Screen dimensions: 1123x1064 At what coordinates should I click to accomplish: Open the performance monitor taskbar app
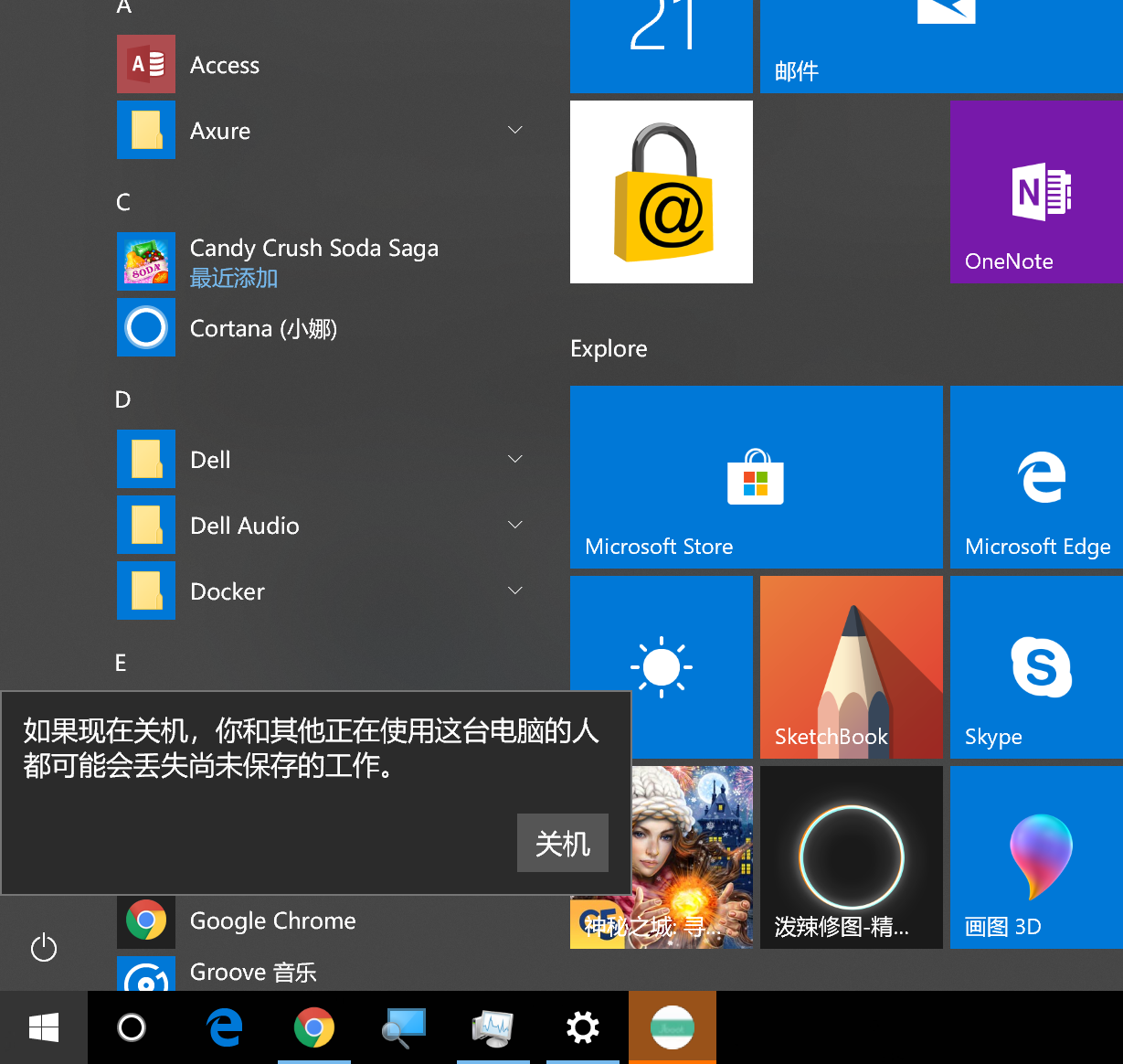point(493,1027)
